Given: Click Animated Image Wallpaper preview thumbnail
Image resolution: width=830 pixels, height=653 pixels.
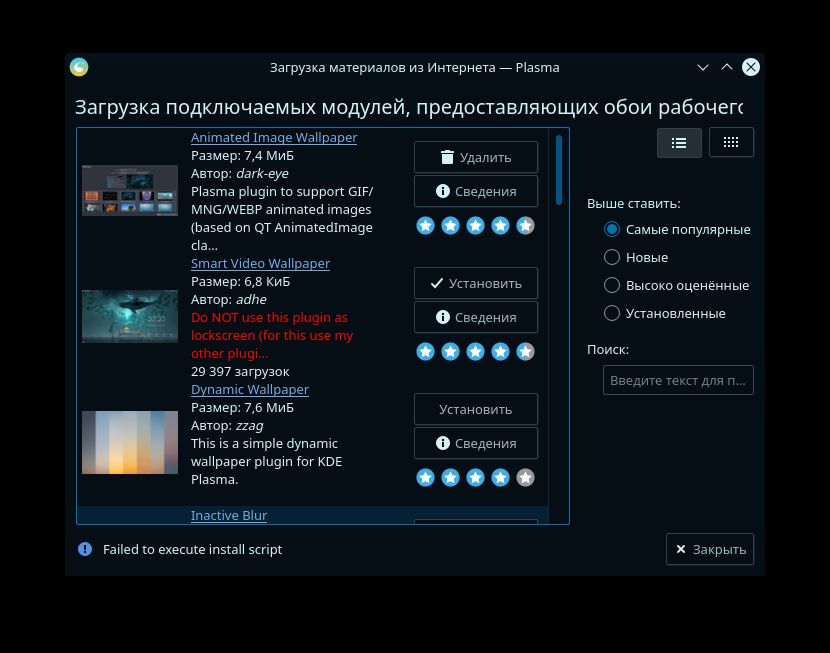Looking at the screenshot, I should pyautogui.click(x=130, y=191).
